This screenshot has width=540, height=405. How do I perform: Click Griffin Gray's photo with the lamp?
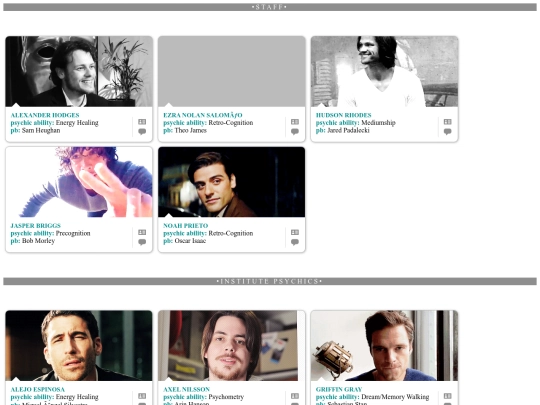click(384, 345)
